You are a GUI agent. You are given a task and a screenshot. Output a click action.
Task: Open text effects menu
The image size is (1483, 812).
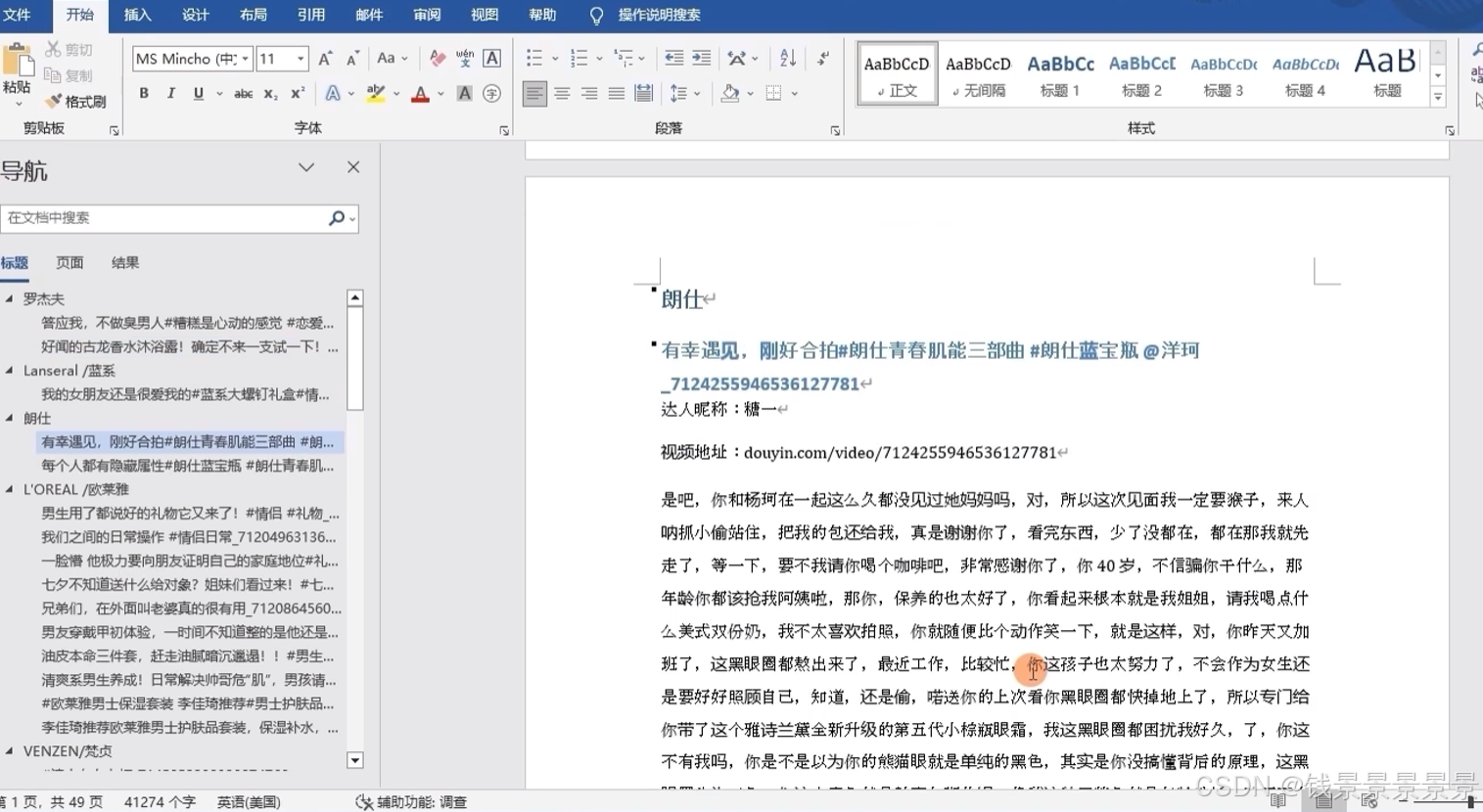[333, 93]
